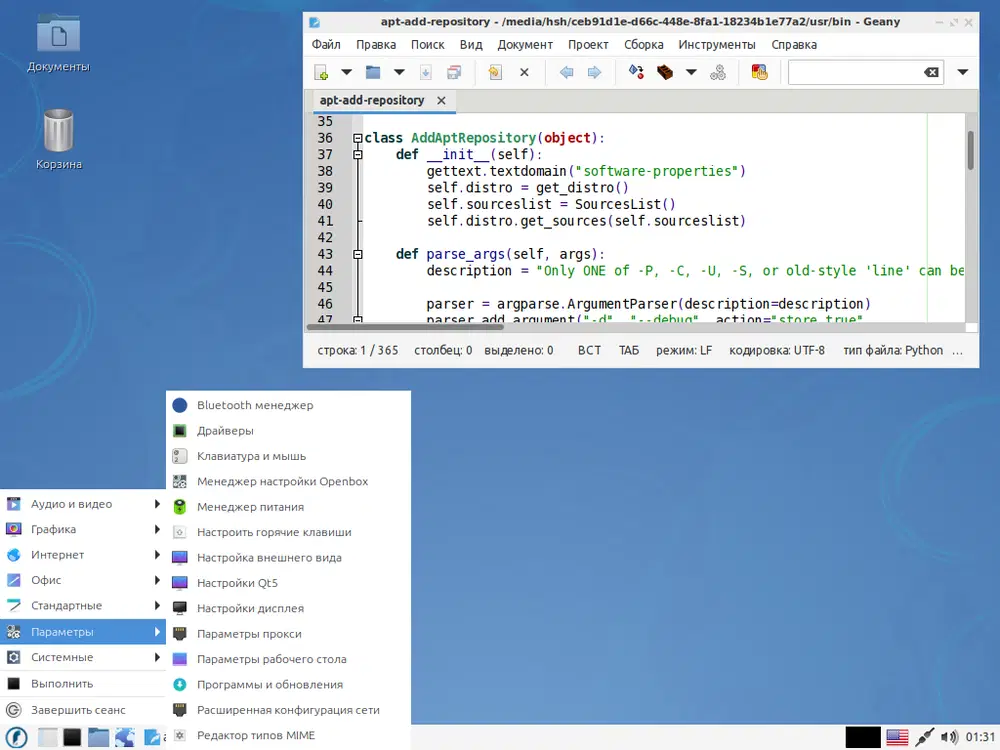
Task: Toggle fold for parse_args on line 43
Action: click(357, 254)
